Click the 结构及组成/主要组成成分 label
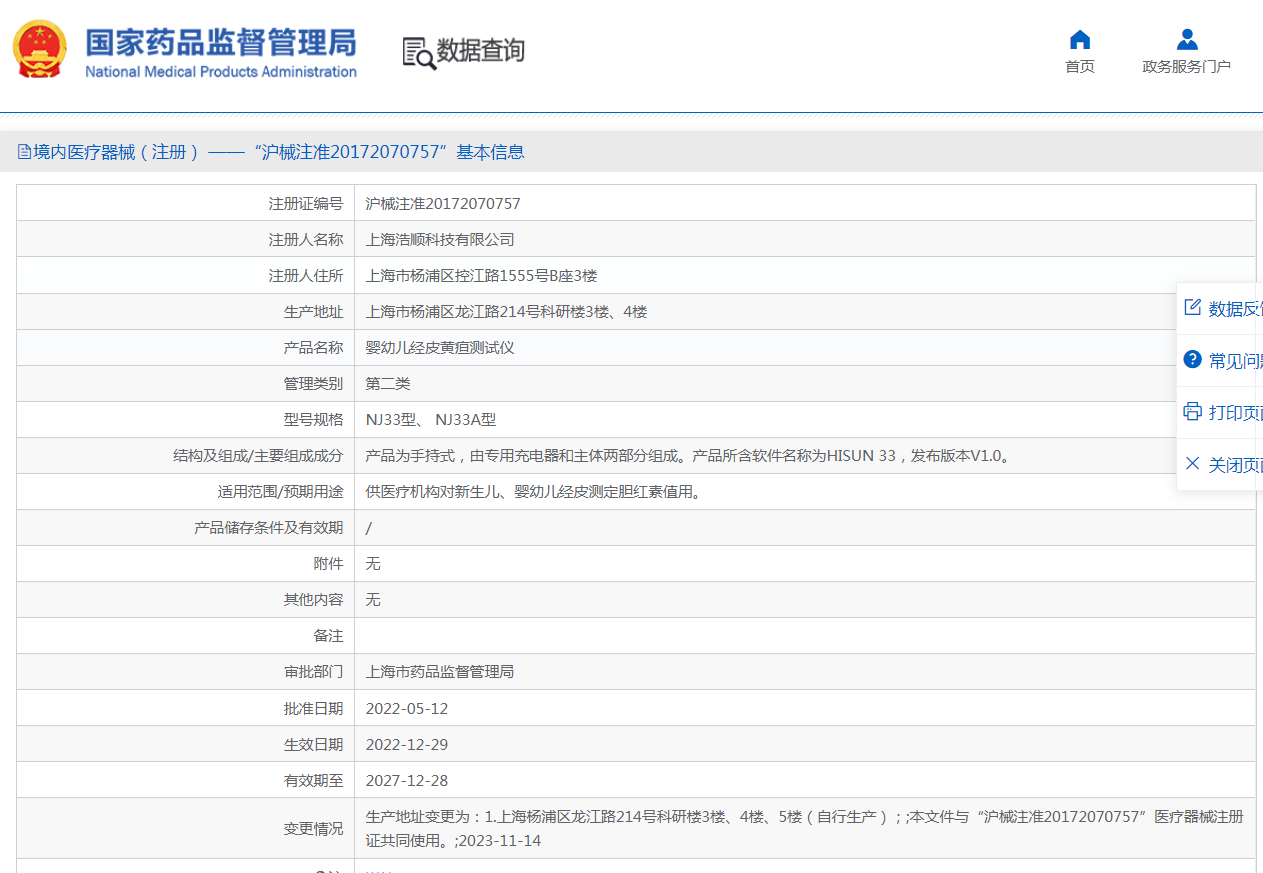 click(258, 455)
